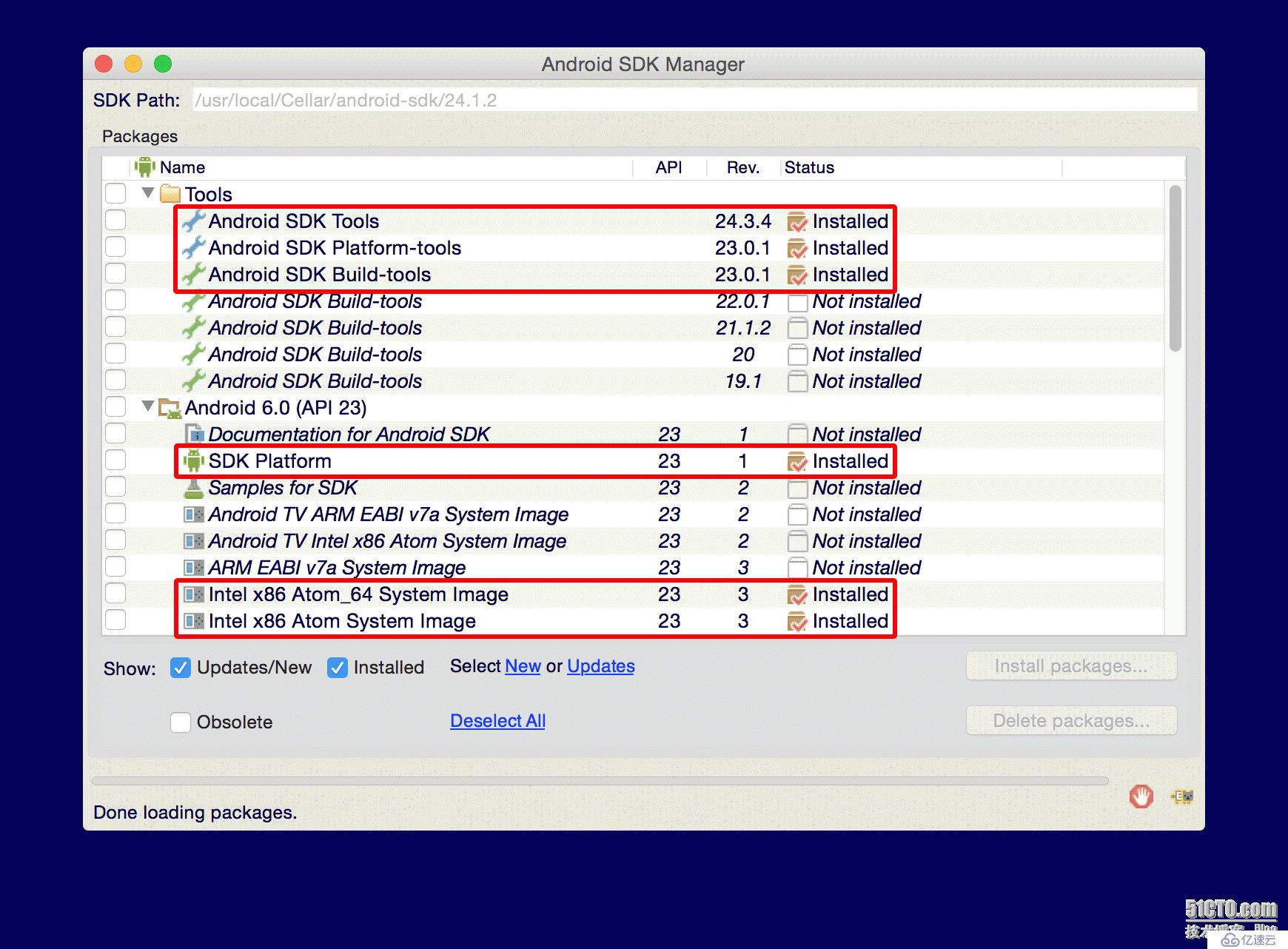The width and height of the screenshot is (1288, 949).
Task: Open the log window icon in status bar
Action: click(x=1182, y=797)
